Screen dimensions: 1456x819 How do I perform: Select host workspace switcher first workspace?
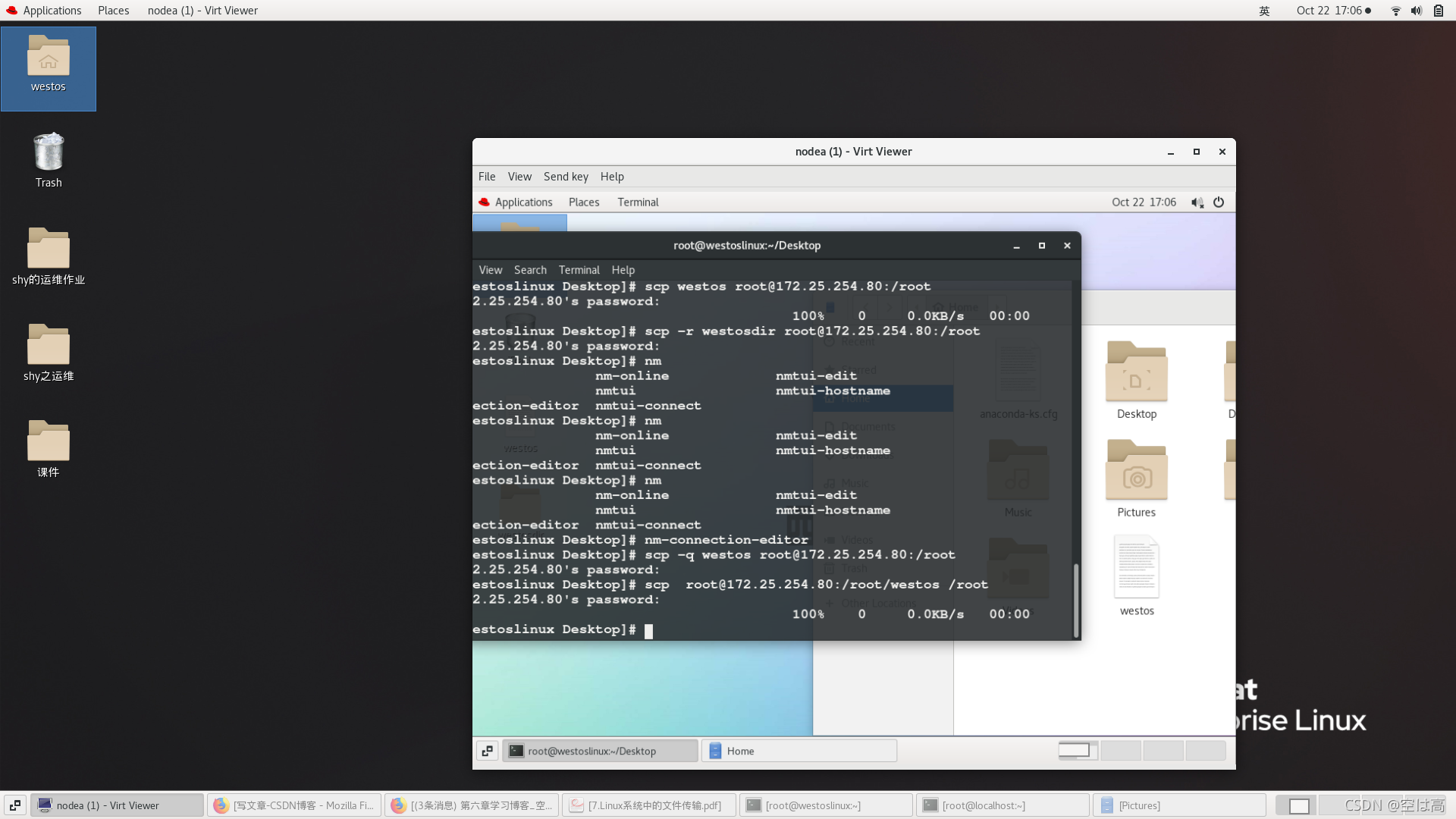(1298, 805)
